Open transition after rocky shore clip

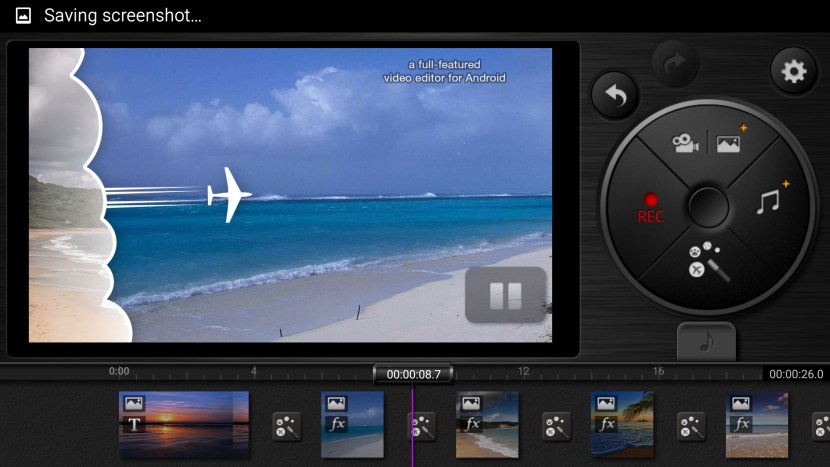556,427
